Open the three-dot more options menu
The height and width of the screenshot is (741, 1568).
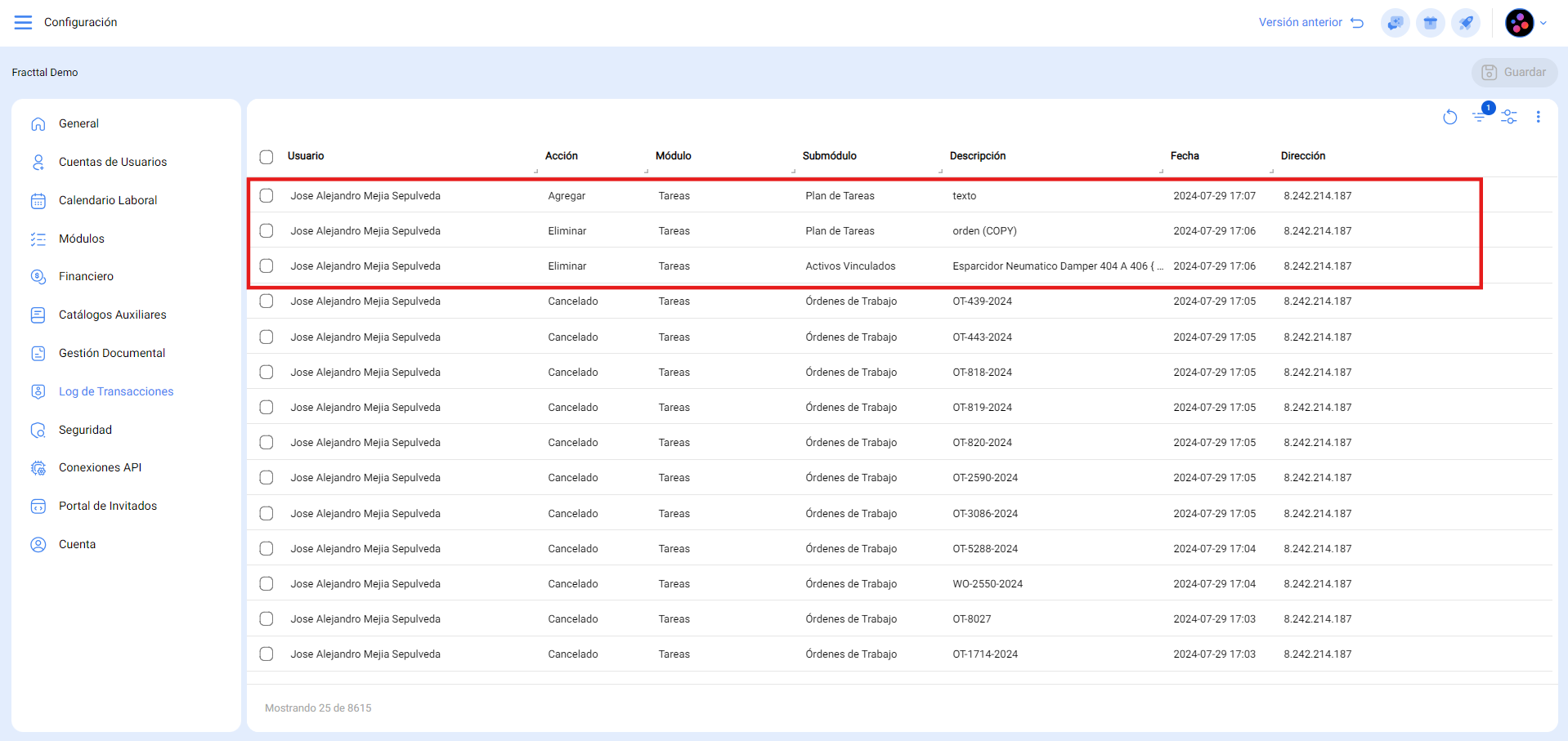[x=1538, y=118]
